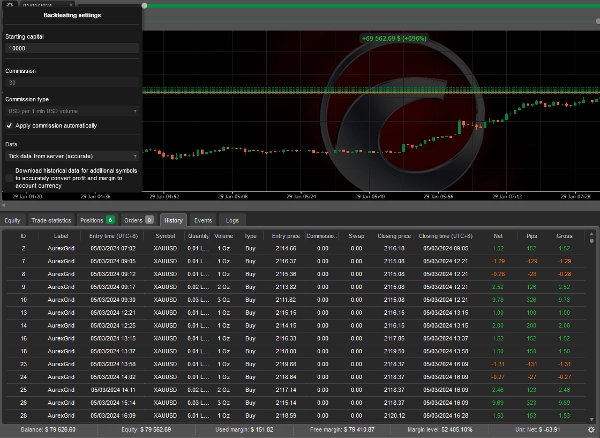
Task: Click the Starting capital input field
Action: click(72, 48)
